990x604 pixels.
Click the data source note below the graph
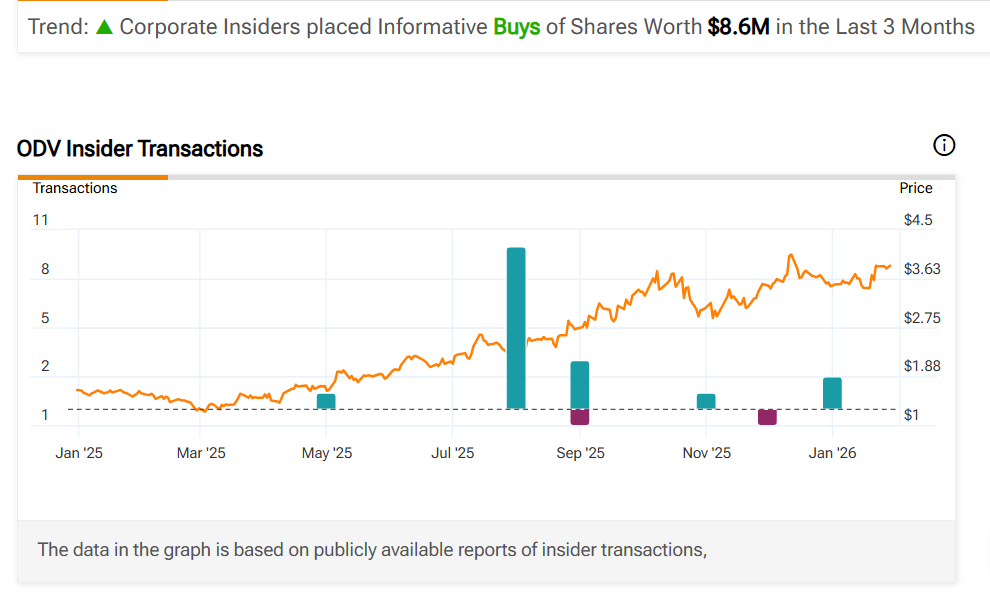372,549
